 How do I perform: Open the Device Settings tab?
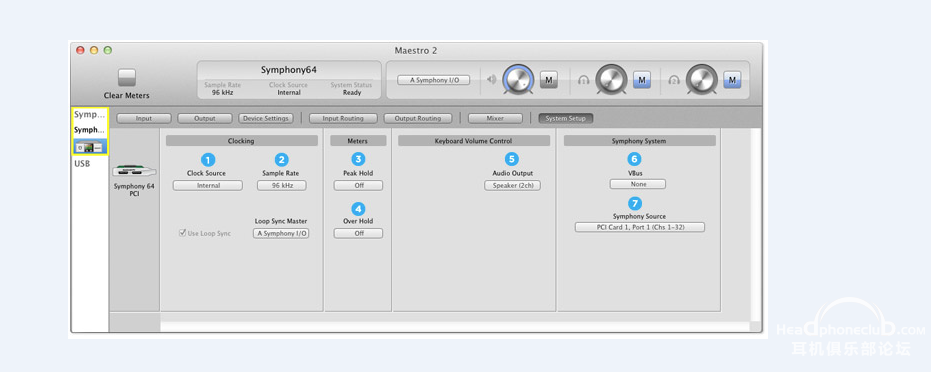pyautogui.click(x=266, y=118)
